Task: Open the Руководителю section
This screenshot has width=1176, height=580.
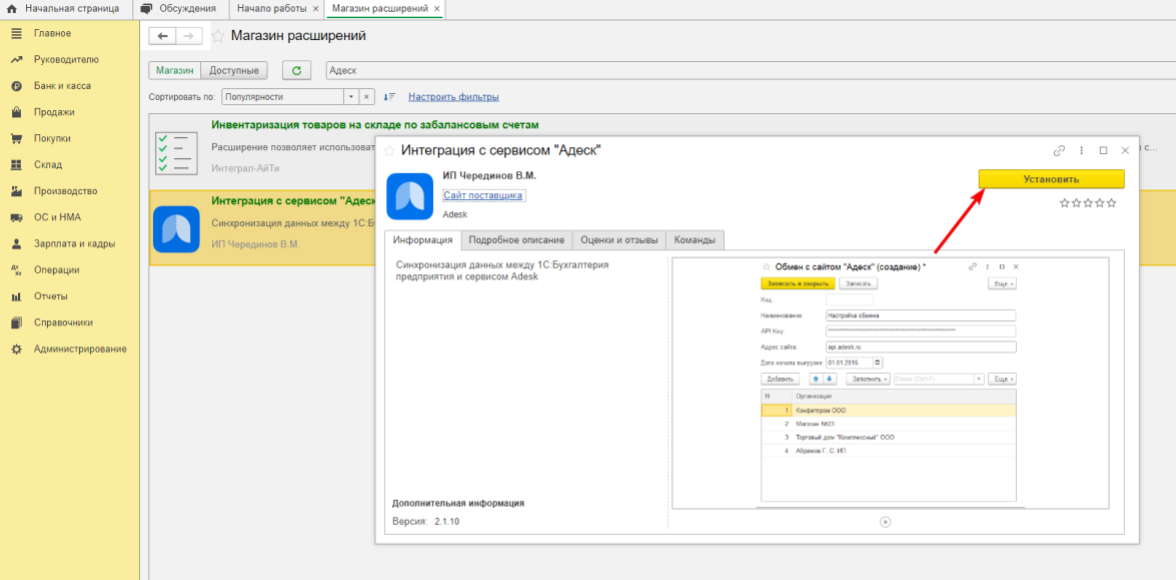Action: pos(66,60)
